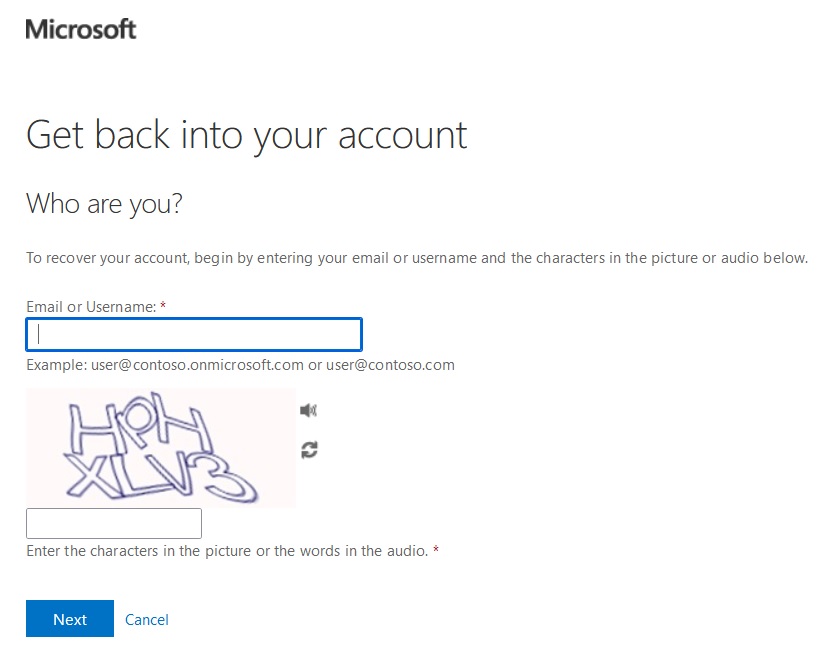The height and width of the screenshot is (650, 825).
Task: Click the user@contoso.onmicrosoft.com example address
Action: tap(197, 365)
